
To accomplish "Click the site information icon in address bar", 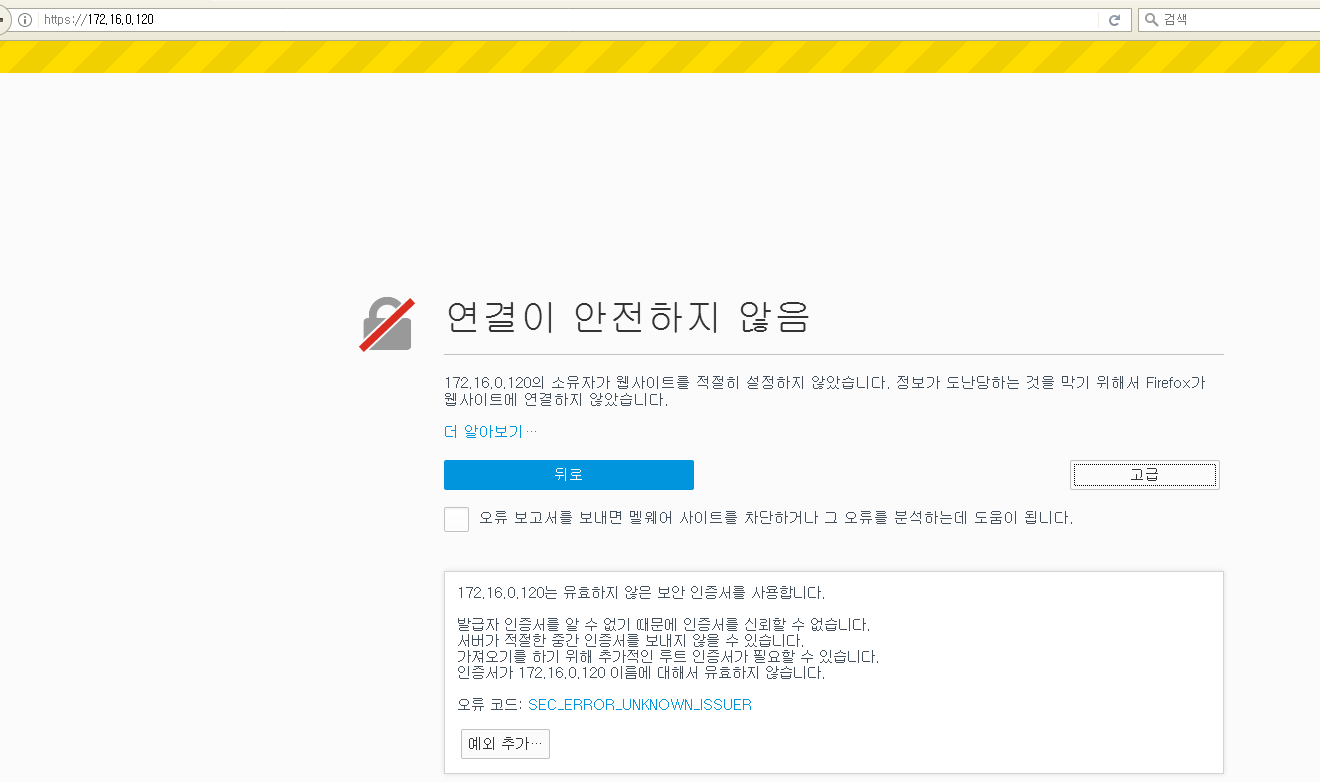I will (x=25, y=20).
